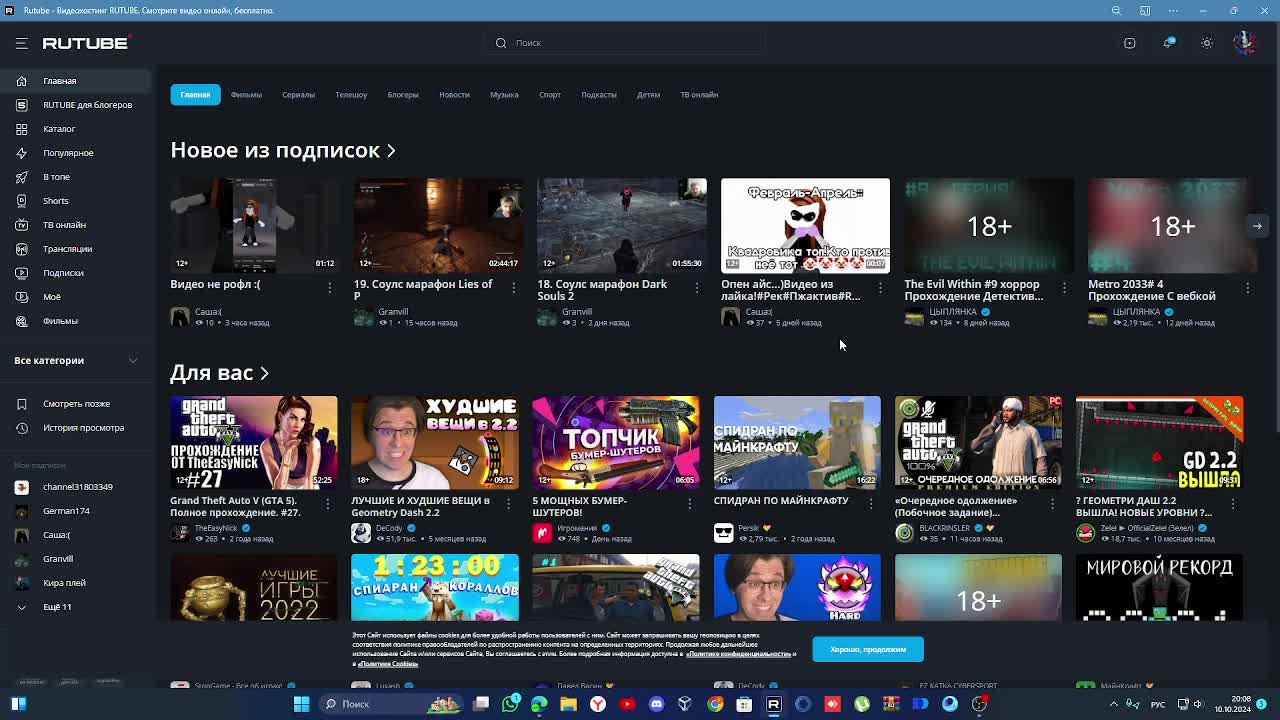Open Каталог from the sidebar
This screenshot has width=1280, height=720.
tap(76, 129)
